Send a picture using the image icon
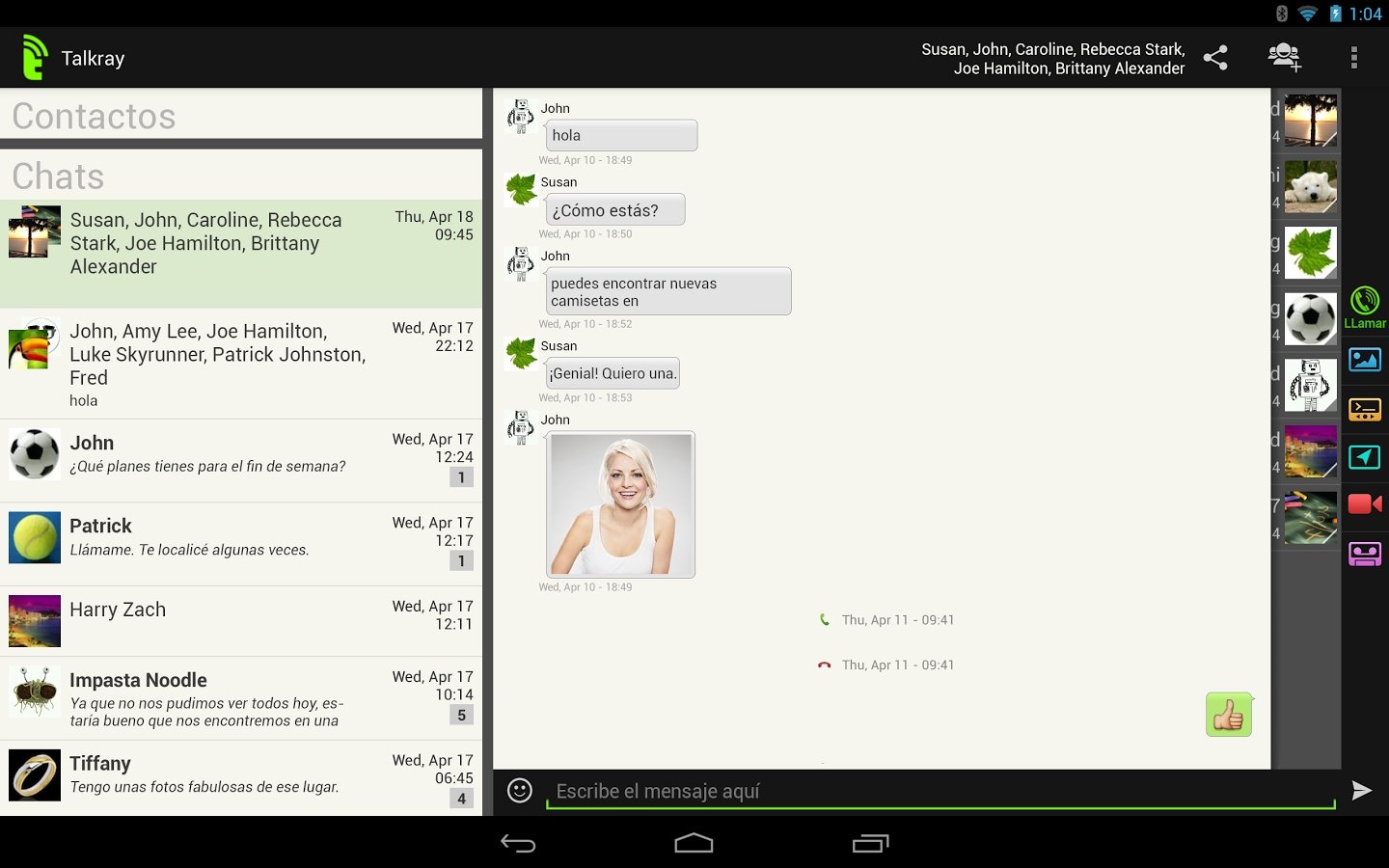 point(1365,360)
